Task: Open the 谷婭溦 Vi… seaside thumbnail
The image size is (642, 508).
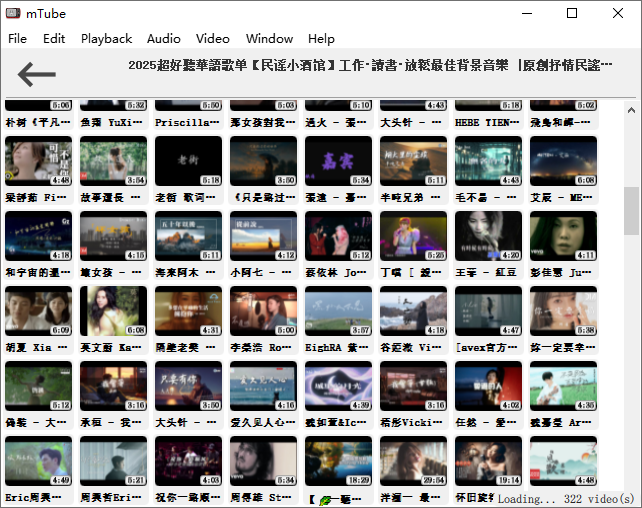Action: [x=414, y=311]
